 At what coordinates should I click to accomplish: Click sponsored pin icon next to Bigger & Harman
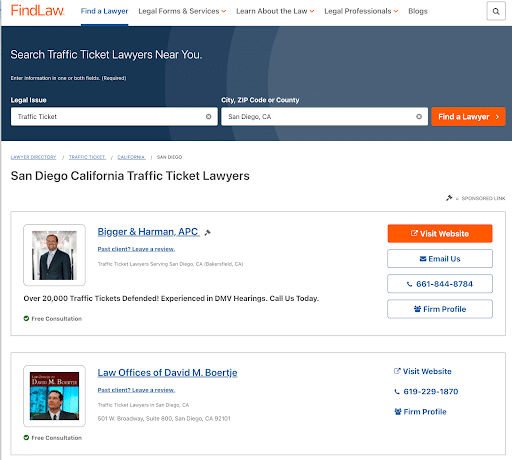click(x=208, y=232)
